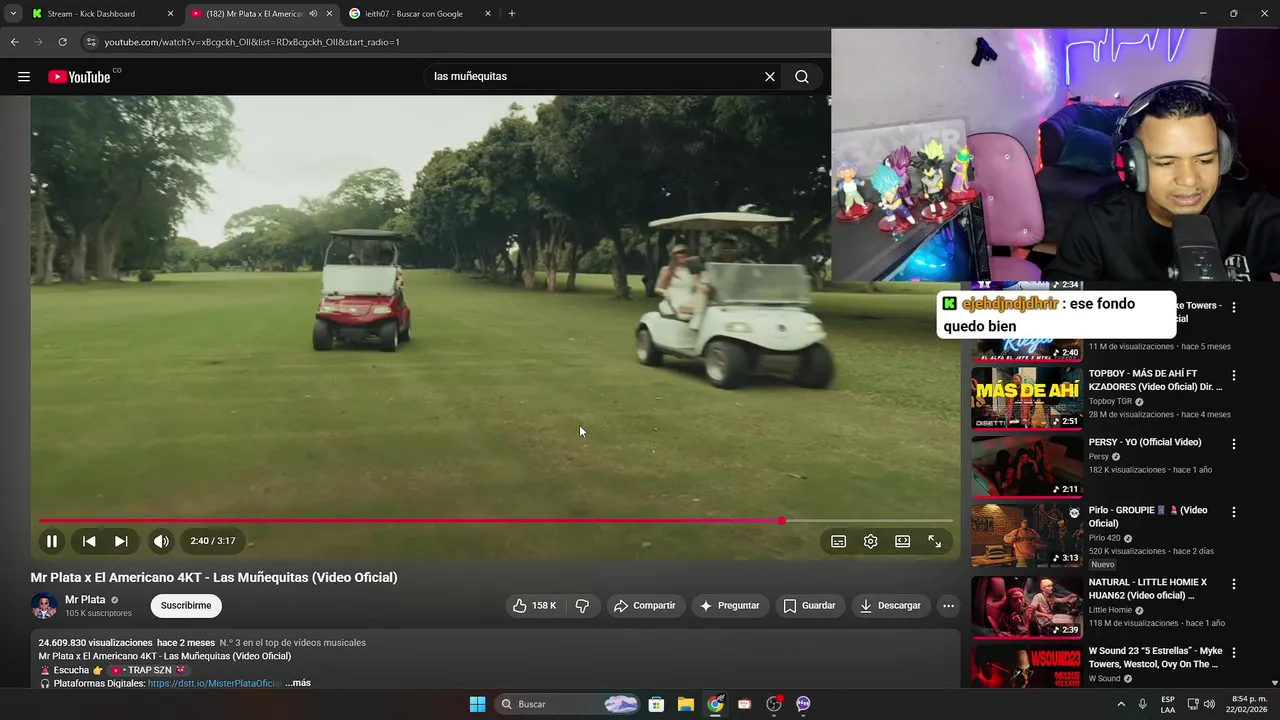The height and width of the screenshot is (720, 1280).
Task: Open W Sound 23 5 Estrellas thumbnail
Action: pos(1027,666)
